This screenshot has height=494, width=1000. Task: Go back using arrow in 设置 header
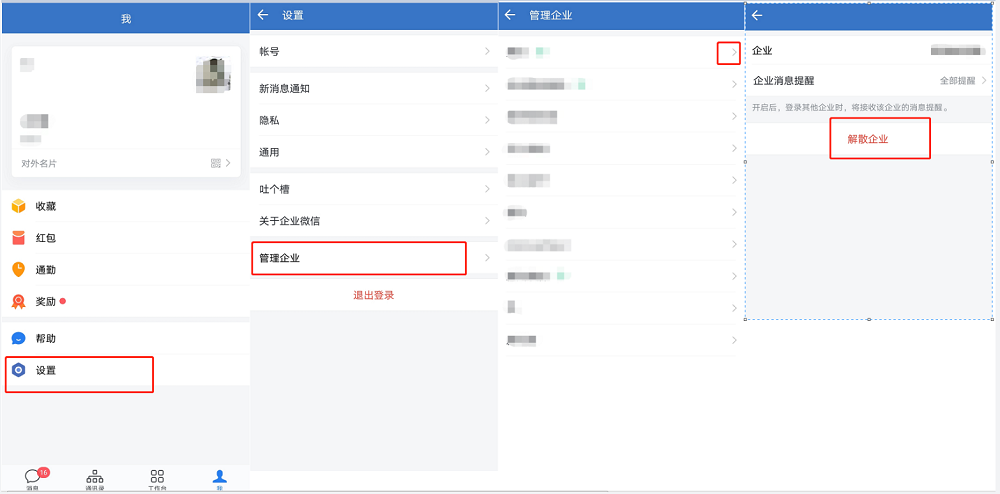(264, 15)
